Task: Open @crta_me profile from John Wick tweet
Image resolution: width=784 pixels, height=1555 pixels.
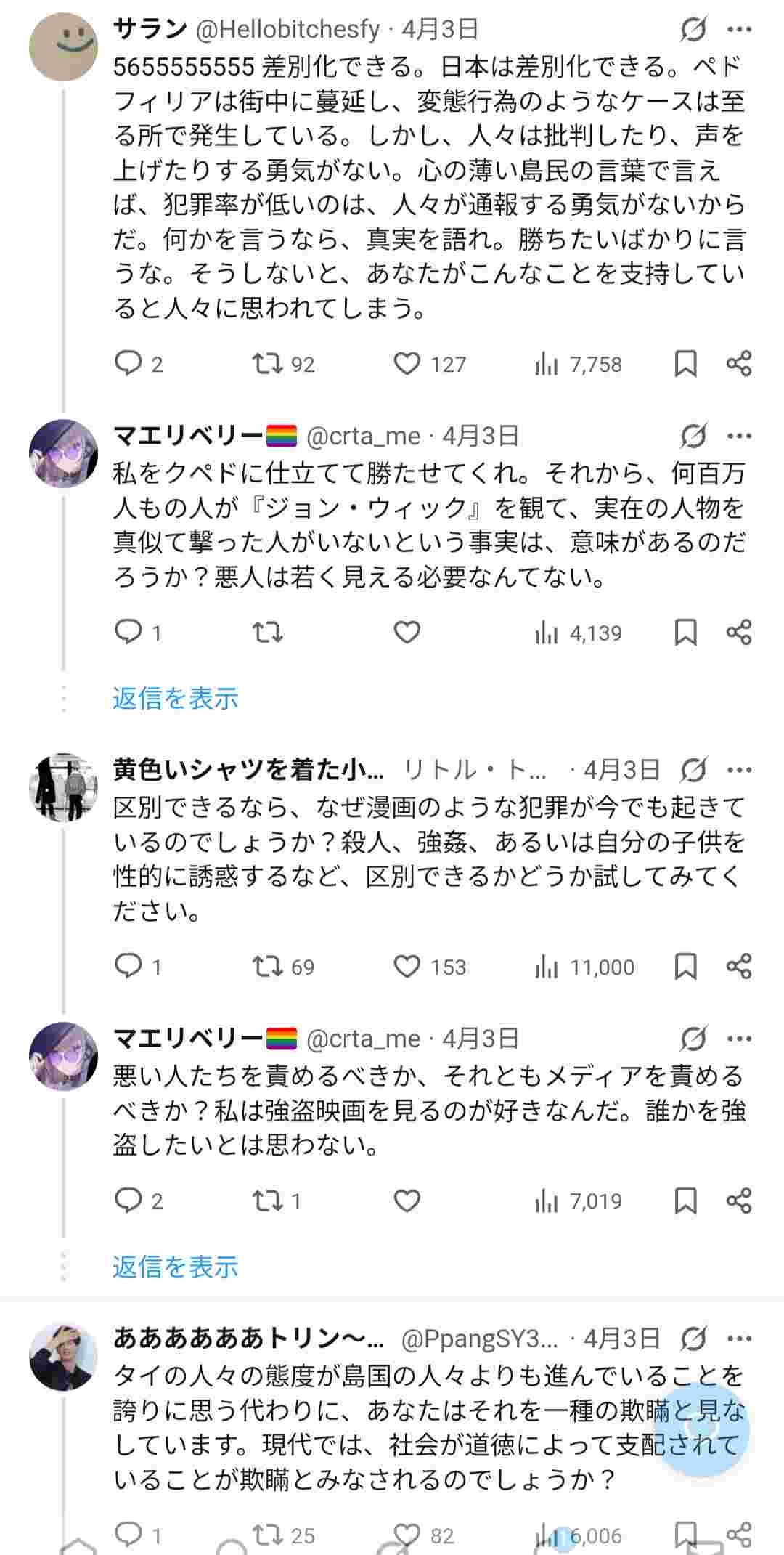Action: pos(363,436)
